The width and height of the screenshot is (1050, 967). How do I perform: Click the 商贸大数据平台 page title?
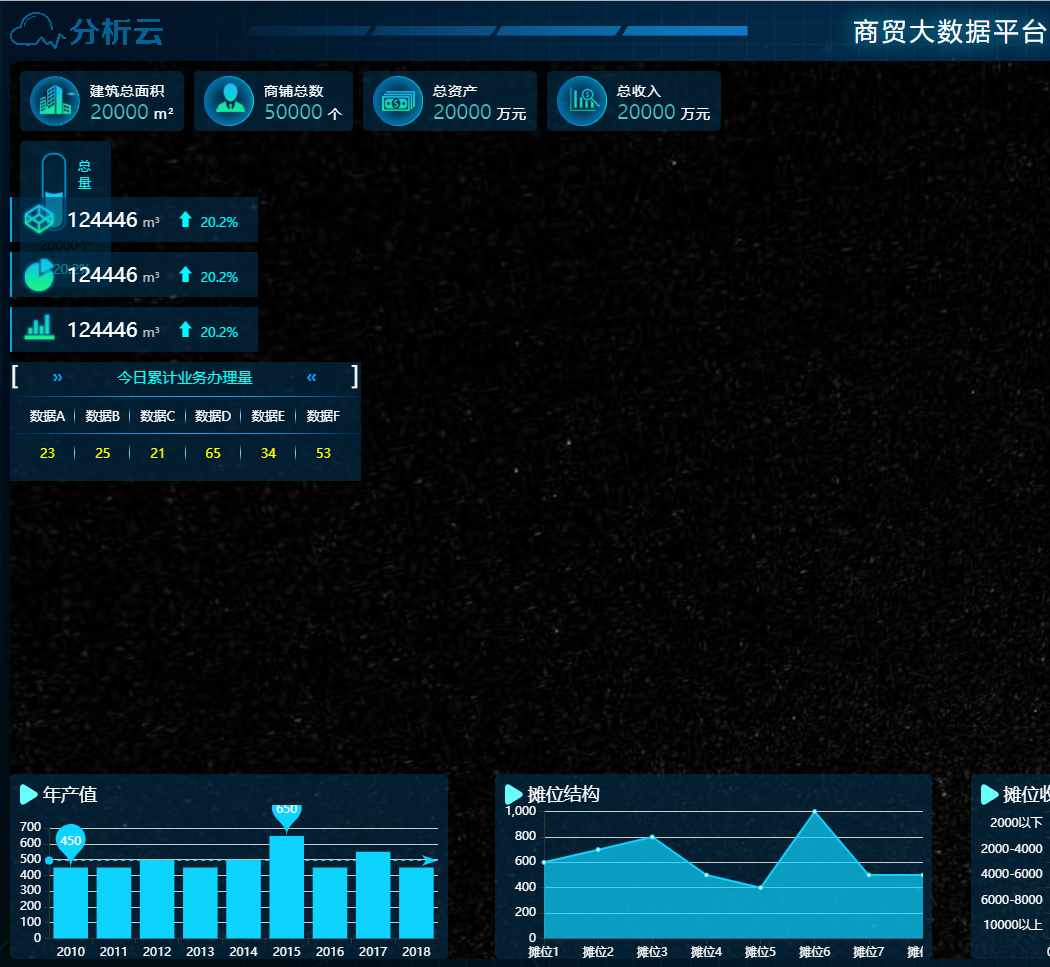[x=951, y=31]
